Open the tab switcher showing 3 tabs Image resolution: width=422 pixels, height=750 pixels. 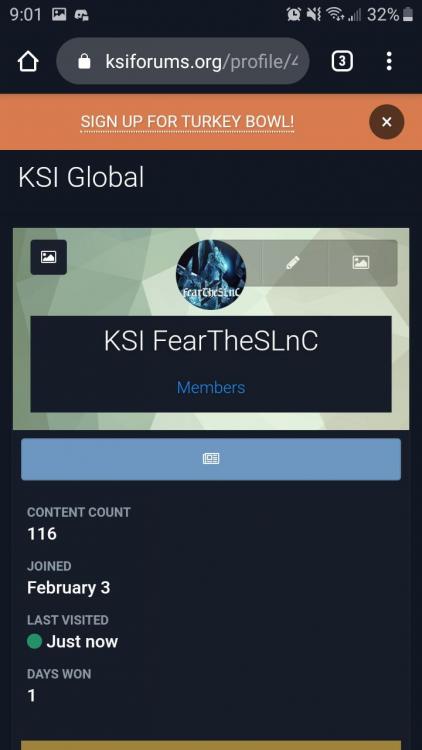(x=342, y=61)
